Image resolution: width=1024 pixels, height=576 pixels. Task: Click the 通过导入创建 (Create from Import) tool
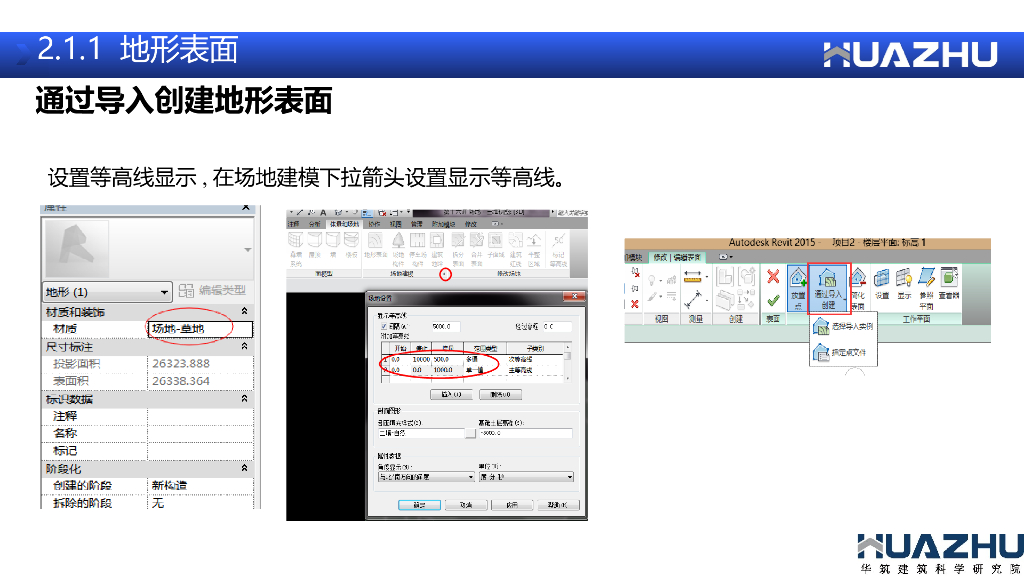(x=828, y=288)
